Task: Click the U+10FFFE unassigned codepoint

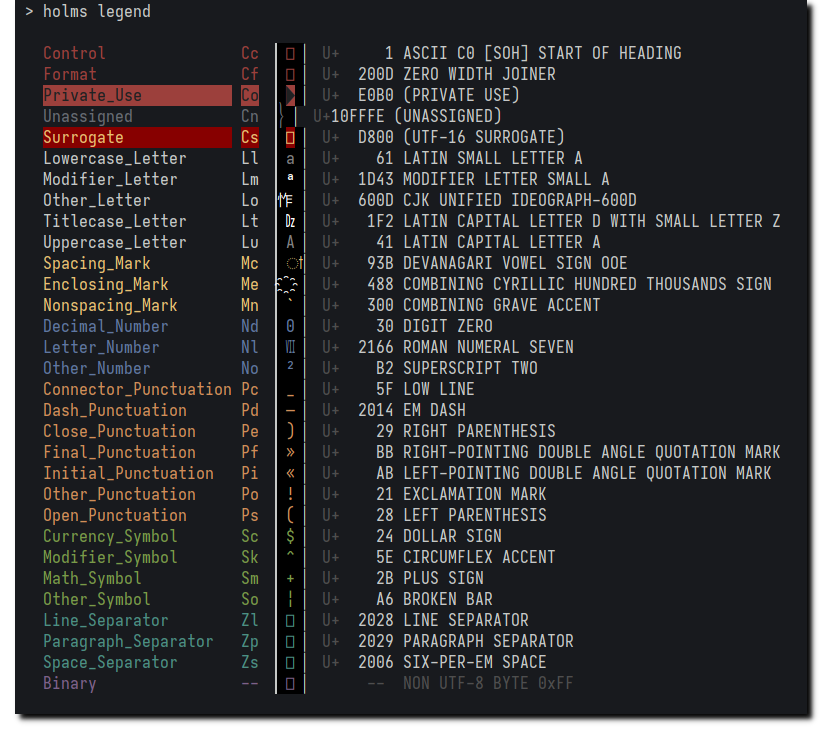Action: coord(348,116)
